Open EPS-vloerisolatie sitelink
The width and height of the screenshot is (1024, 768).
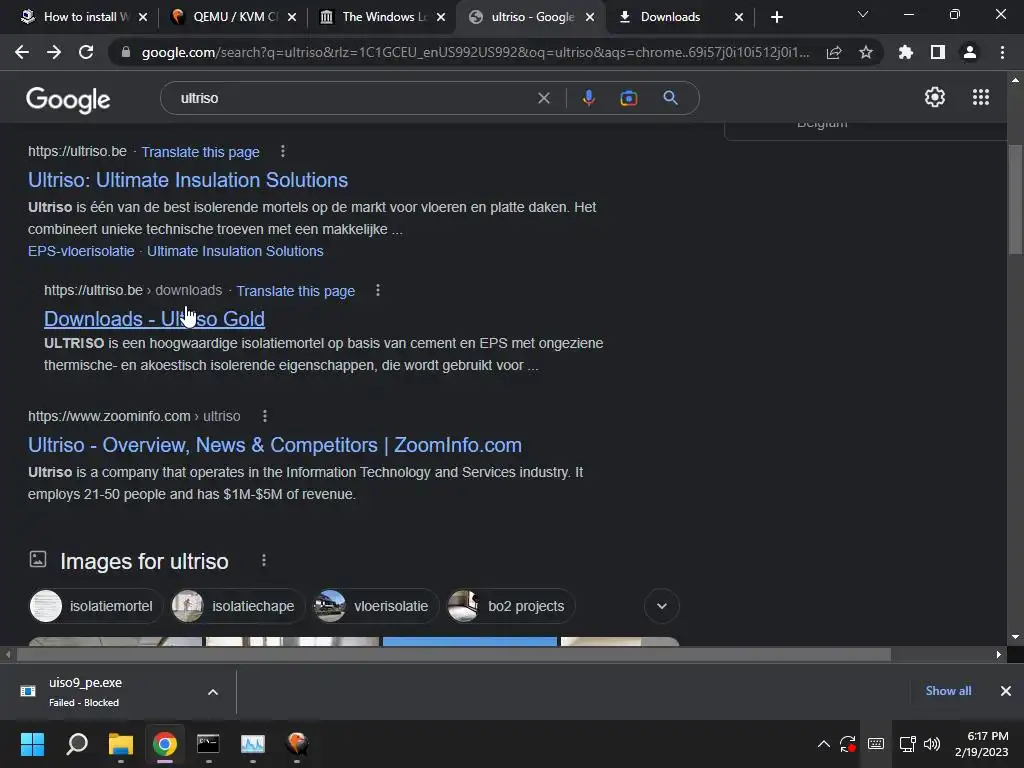[x=81, y=251]
